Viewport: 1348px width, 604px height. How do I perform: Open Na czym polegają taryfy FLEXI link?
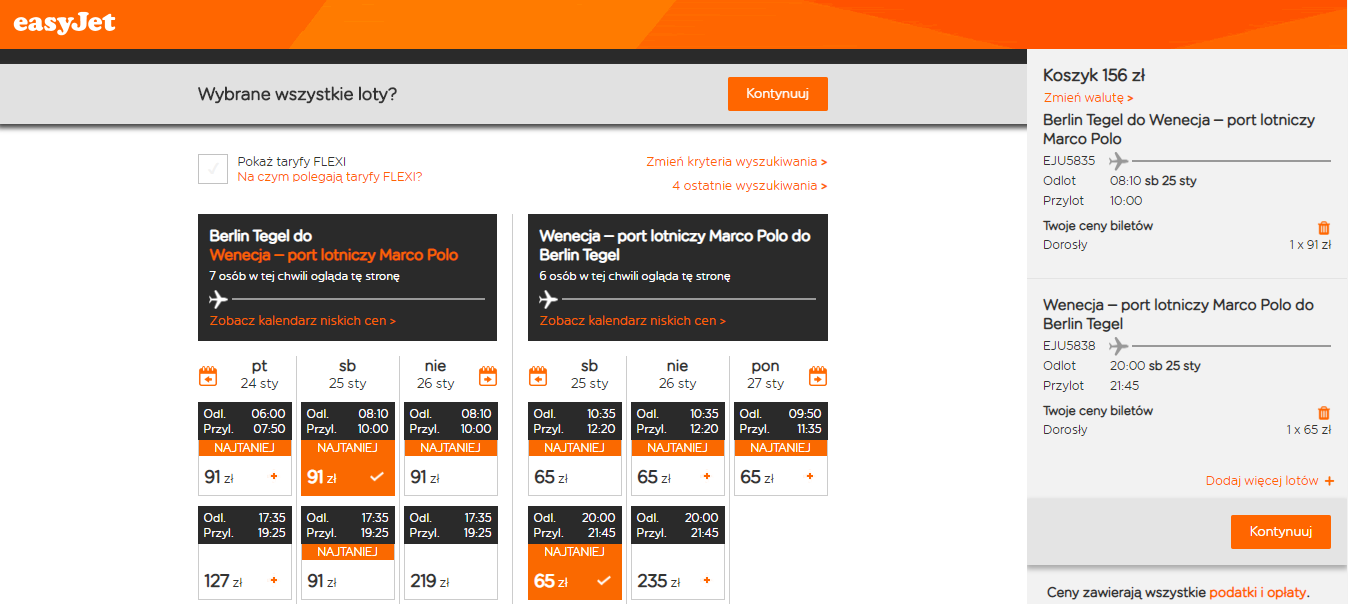click(330, 177)
